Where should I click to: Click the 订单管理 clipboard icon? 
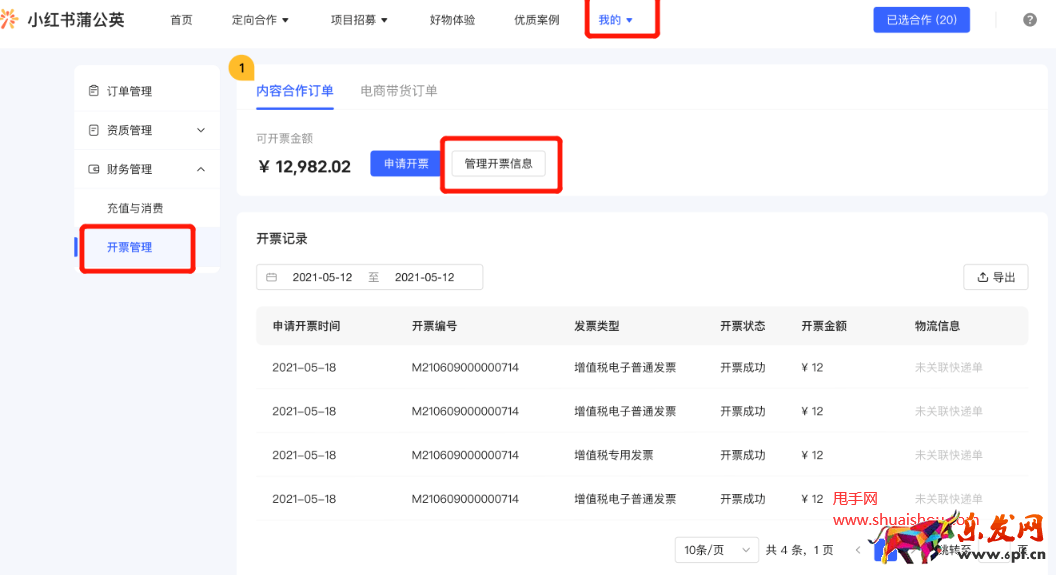click(94, 91)
